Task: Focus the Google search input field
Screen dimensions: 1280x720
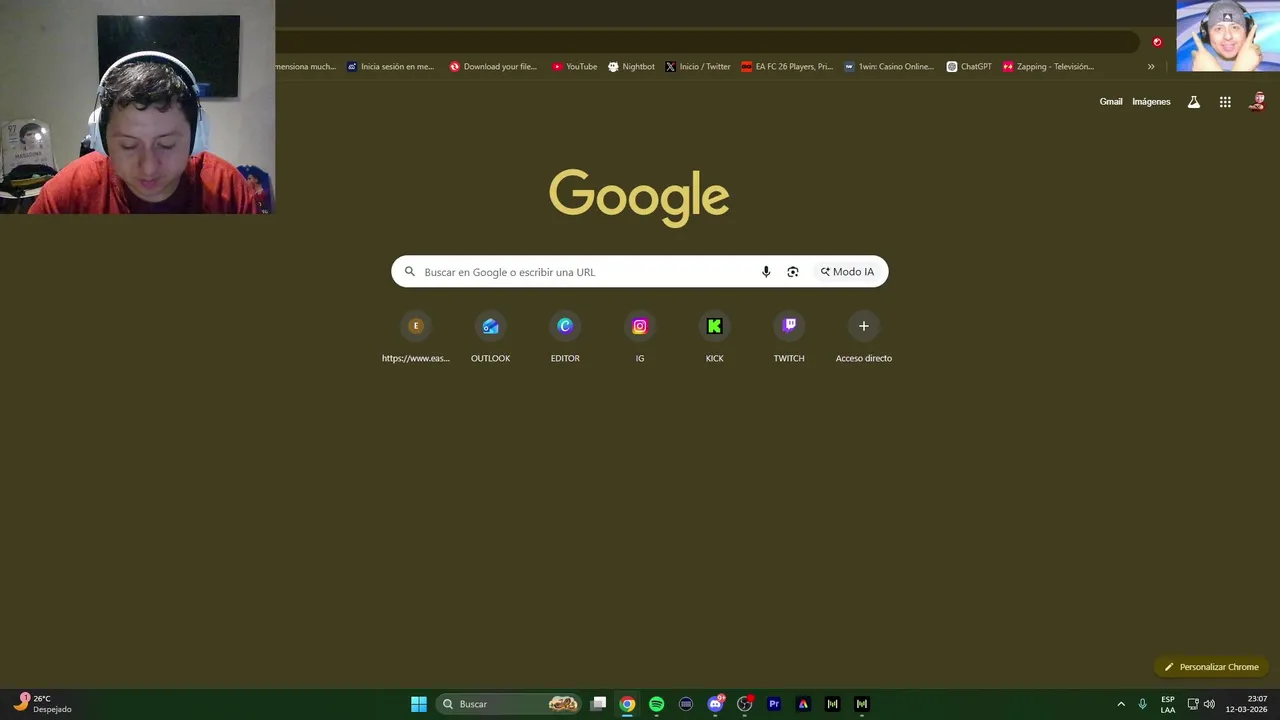Action: (588, 272)
